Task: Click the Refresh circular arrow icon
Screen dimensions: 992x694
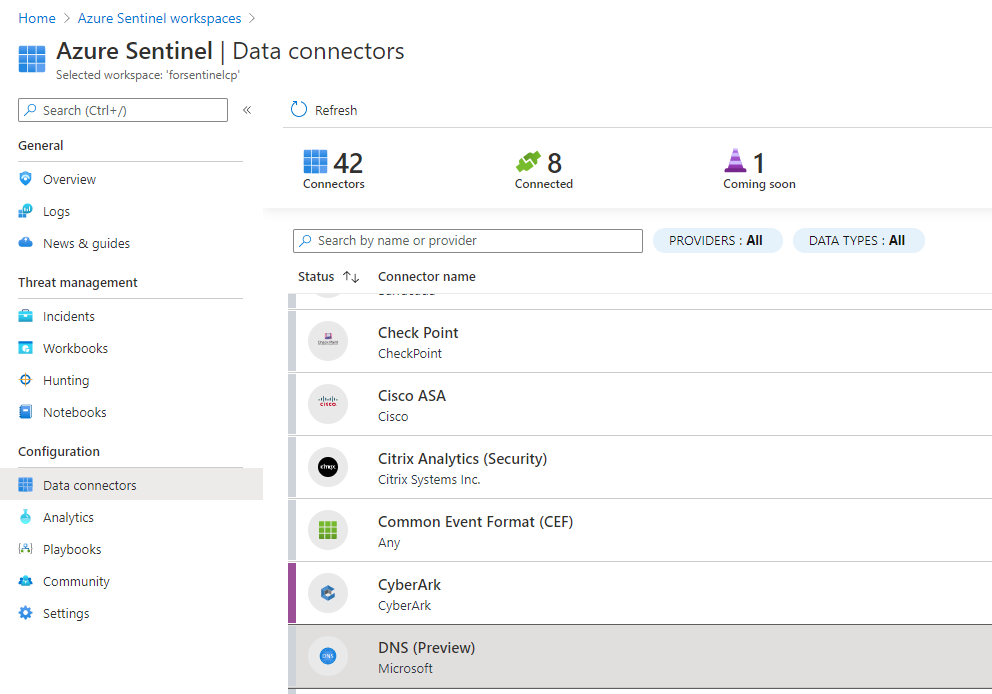Action: pyautogui.click(x=299, y=109)
